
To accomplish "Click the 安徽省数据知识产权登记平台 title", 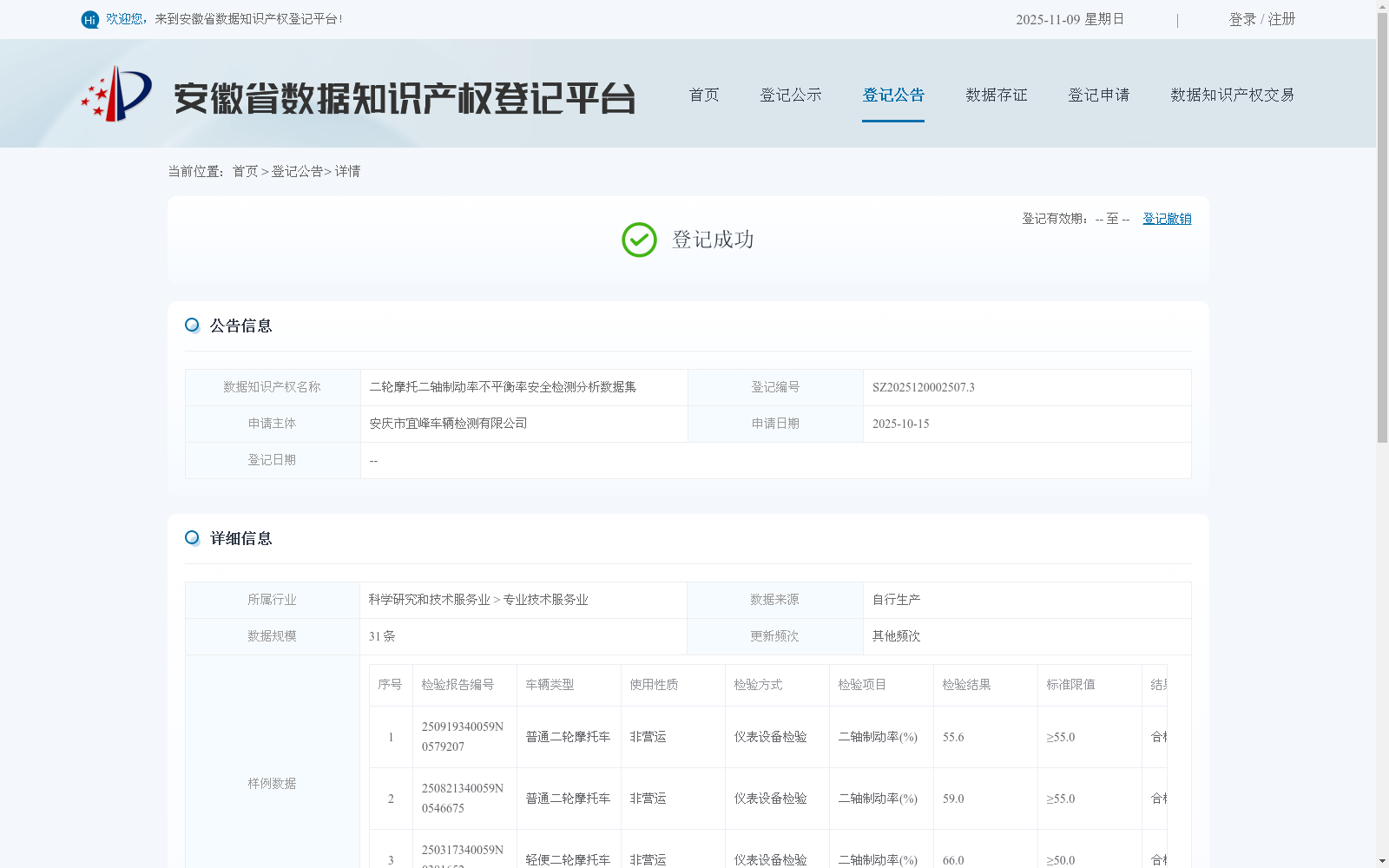I will coord(405,98).
